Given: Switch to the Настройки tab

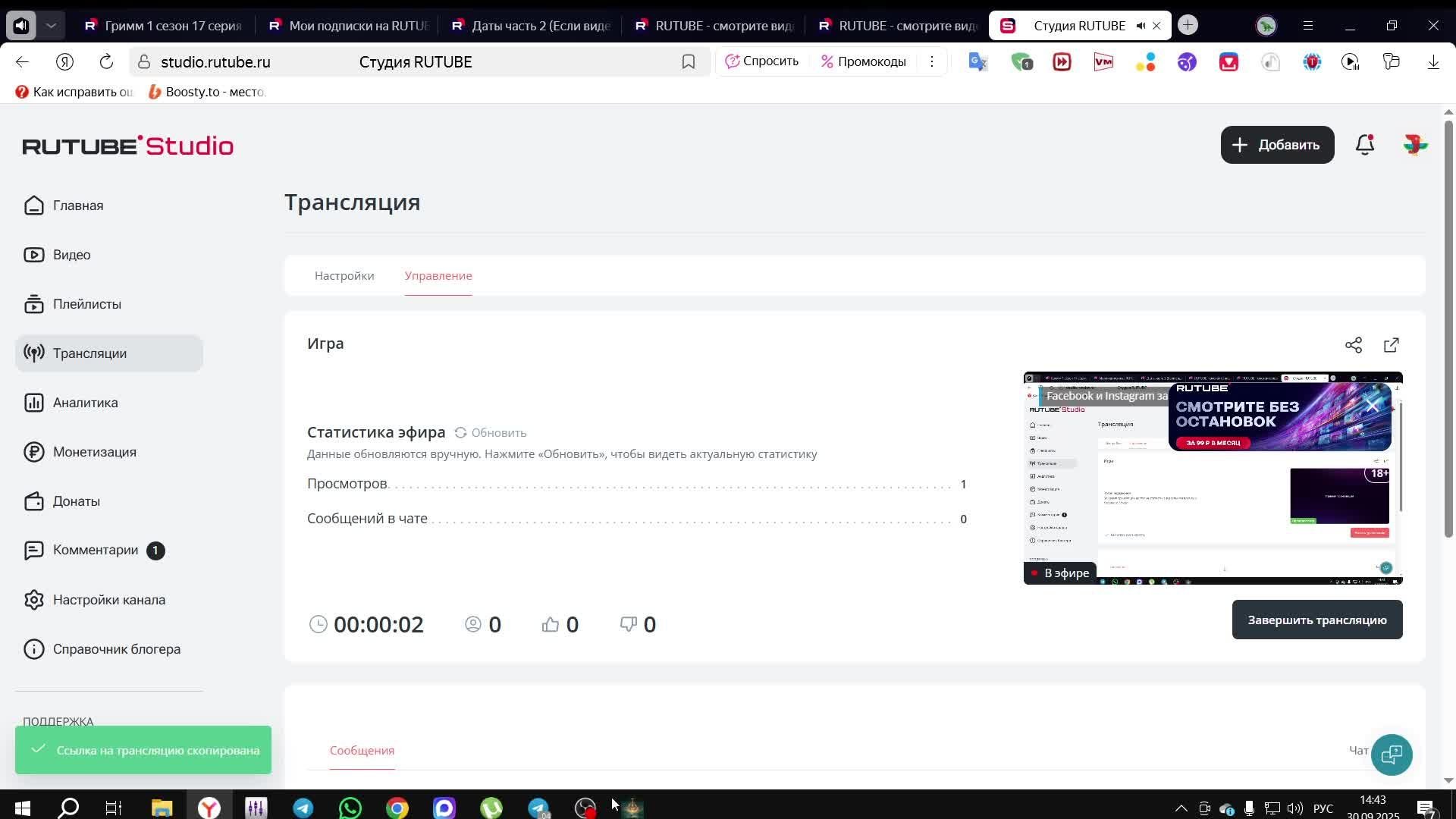Looking at the screenshot, I should pyautogui.click(x=344, y=276).
